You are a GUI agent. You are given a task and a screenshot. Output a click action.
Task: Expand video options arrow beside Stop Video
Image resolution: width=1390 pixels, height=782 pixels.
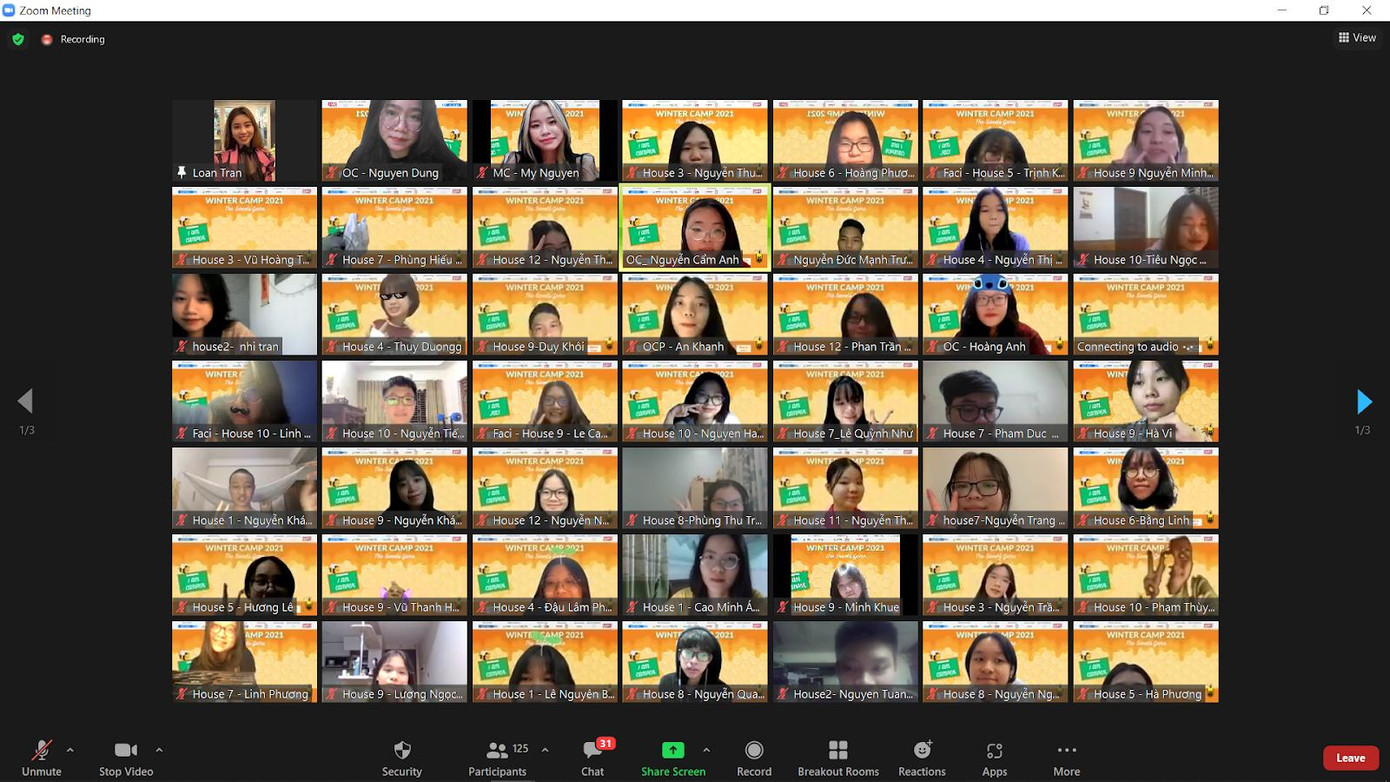tap(159, 750)
